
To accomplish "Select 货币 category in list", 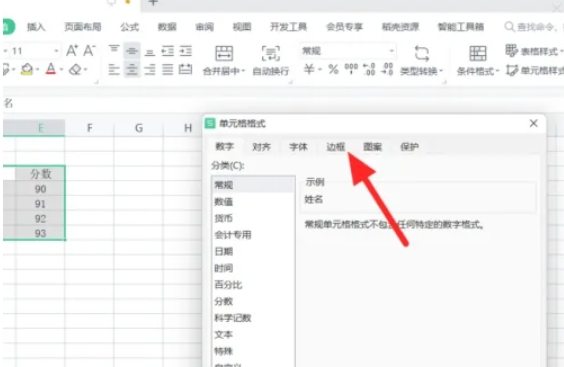I will point(253,218).
